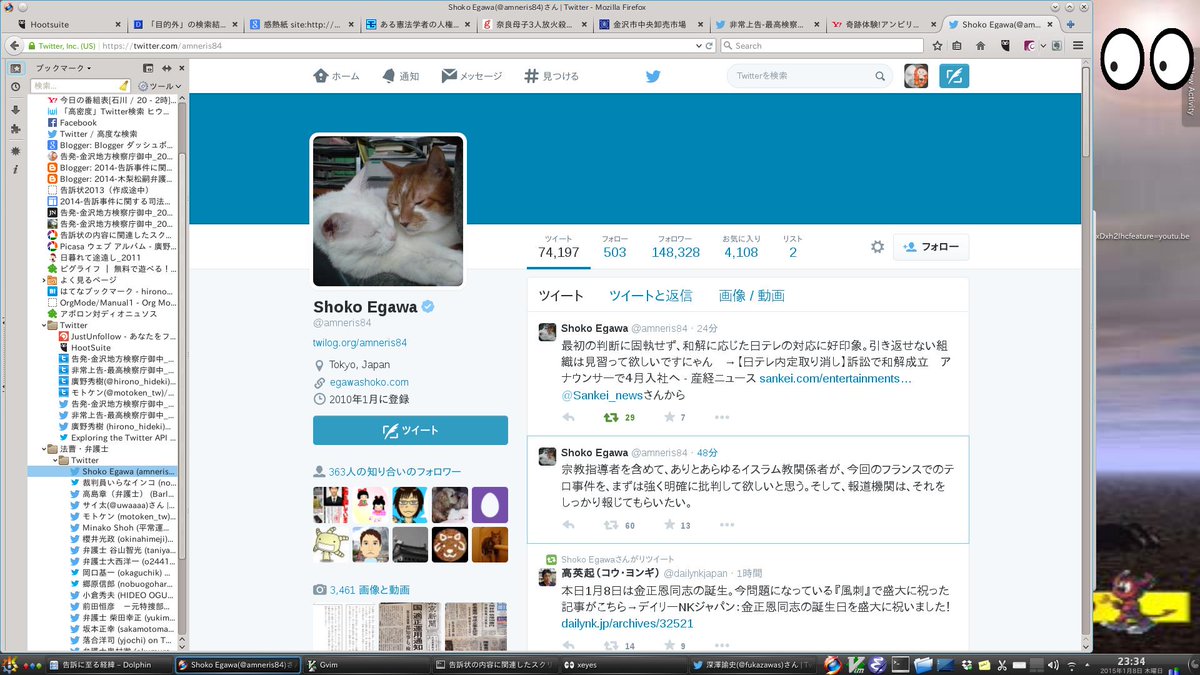View お気に入り count 4,108

[741, 247]
